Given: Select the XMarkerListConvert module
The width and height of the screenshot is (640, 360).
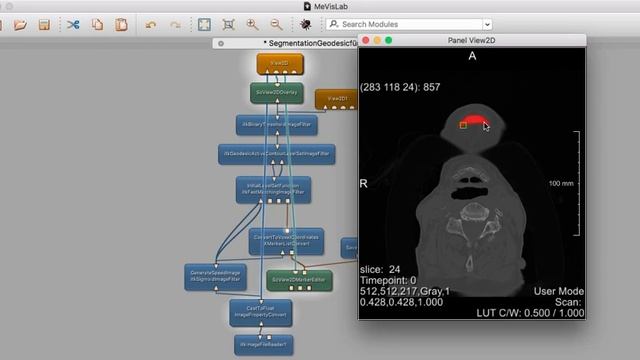Looking at the screenshot, I should pos(287,241).
